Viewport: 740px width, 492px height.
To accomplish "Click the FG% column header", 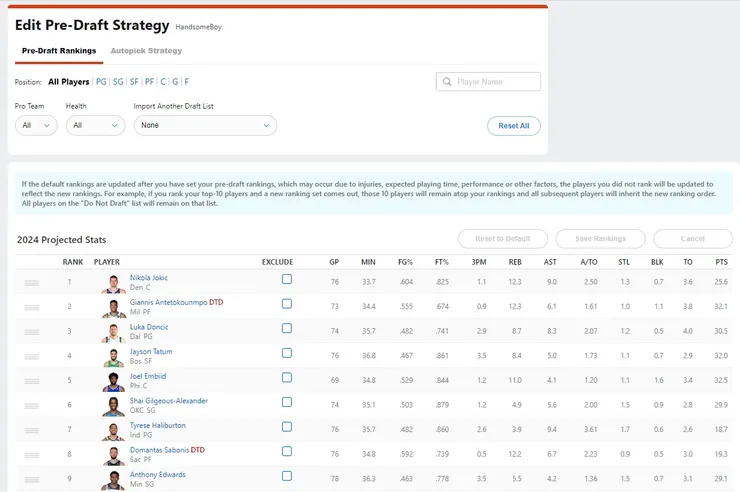I will (405, 262).
